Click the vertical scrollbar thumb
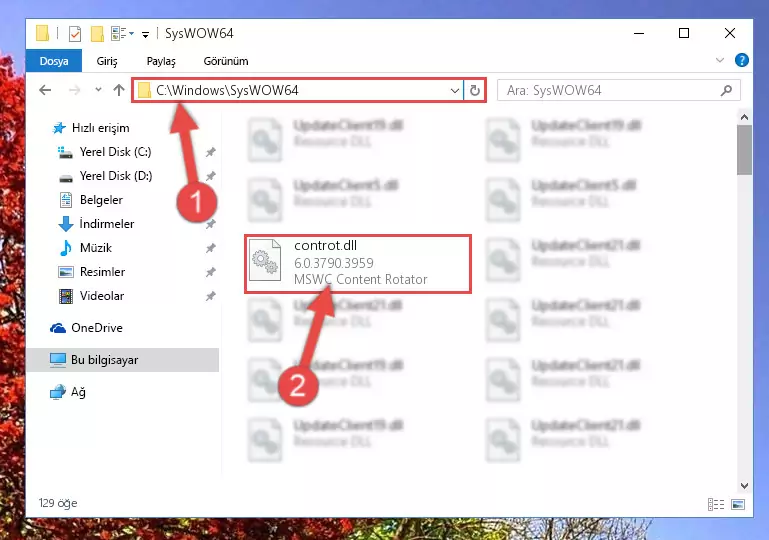This screenshot has height=540, width=769. [744, 150]
